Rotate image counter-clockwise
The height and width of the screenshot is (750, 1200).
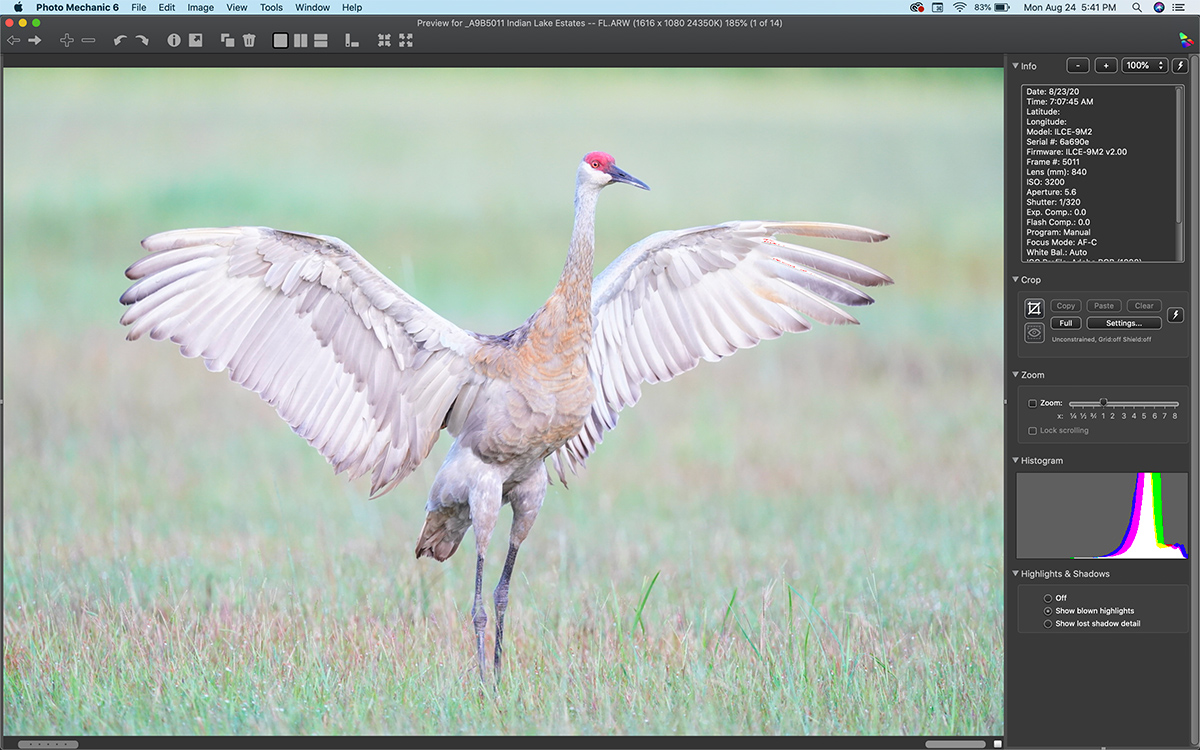coord(120,40)
